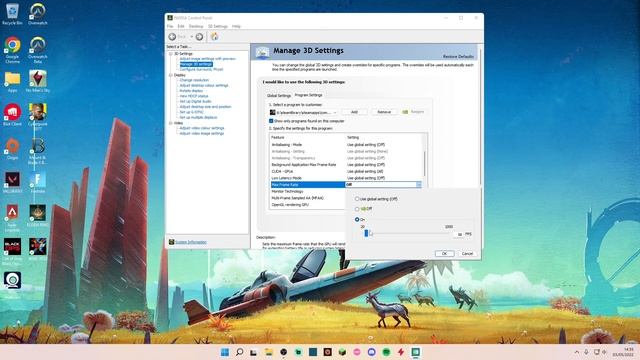
Task: Select Change resolution task
Action: click(x=194, y=80)
